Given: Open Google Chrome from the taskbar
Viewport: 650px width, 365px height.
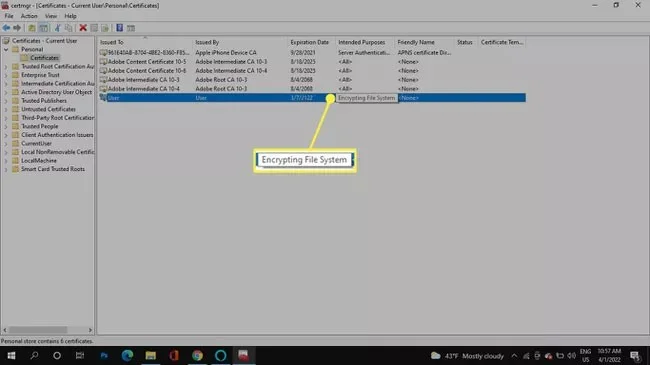Looking at the screenshot, I should [197, 356].
